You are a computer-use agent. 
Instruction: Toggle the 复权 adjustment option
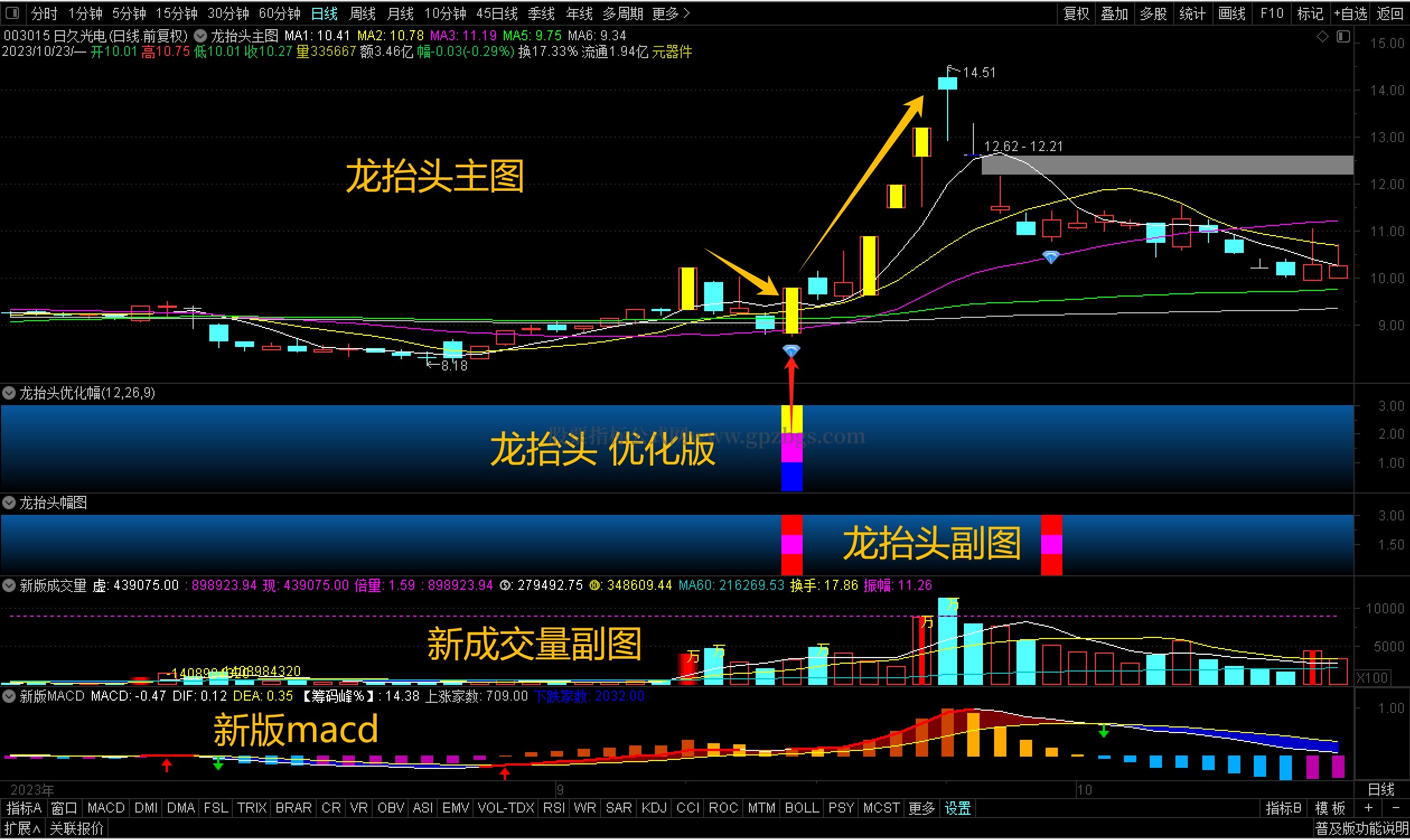click(x=1076, y=13)
